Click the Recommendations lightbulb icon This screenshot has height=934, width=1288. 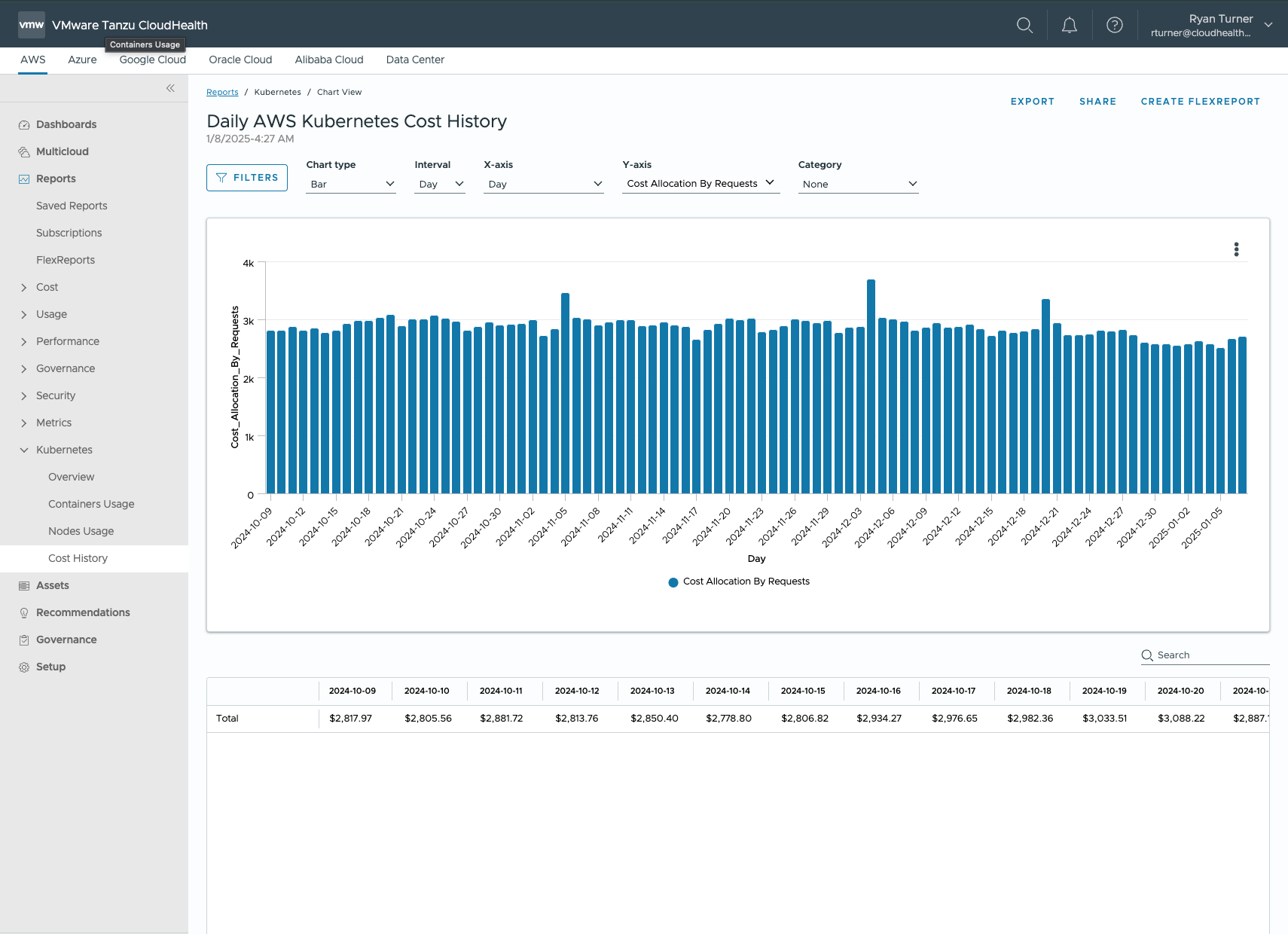tap(24, 613)
